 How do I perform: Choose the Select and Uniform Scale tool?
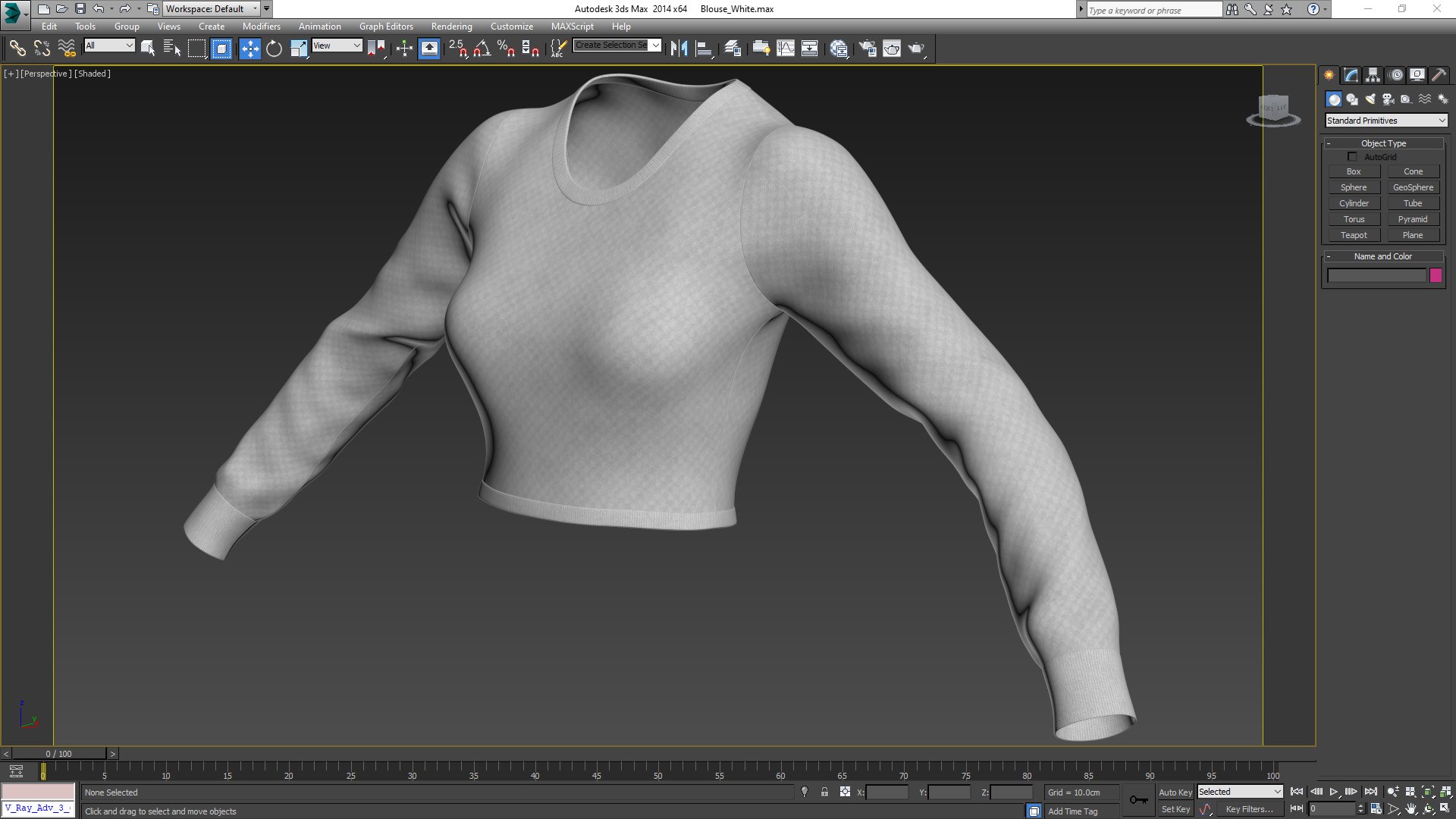[x=299, y=49]
